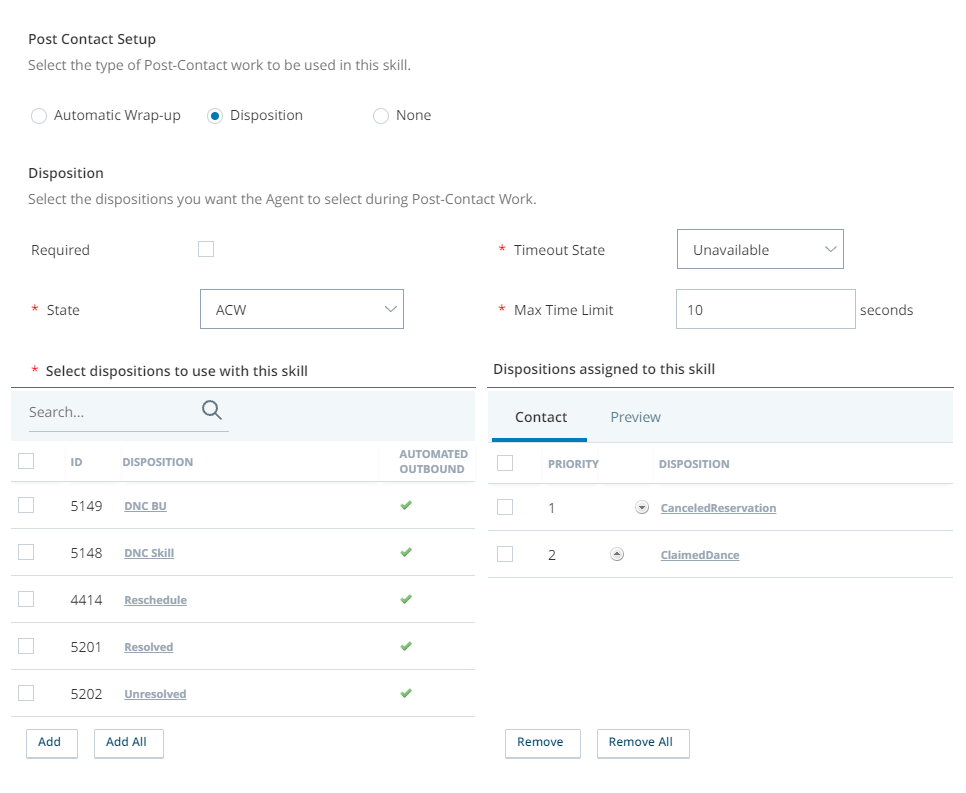This screenshot has height=793, width=966.
Task: Switch to the Preview tab
Action: pyautogui.click(x=635, y=417)
